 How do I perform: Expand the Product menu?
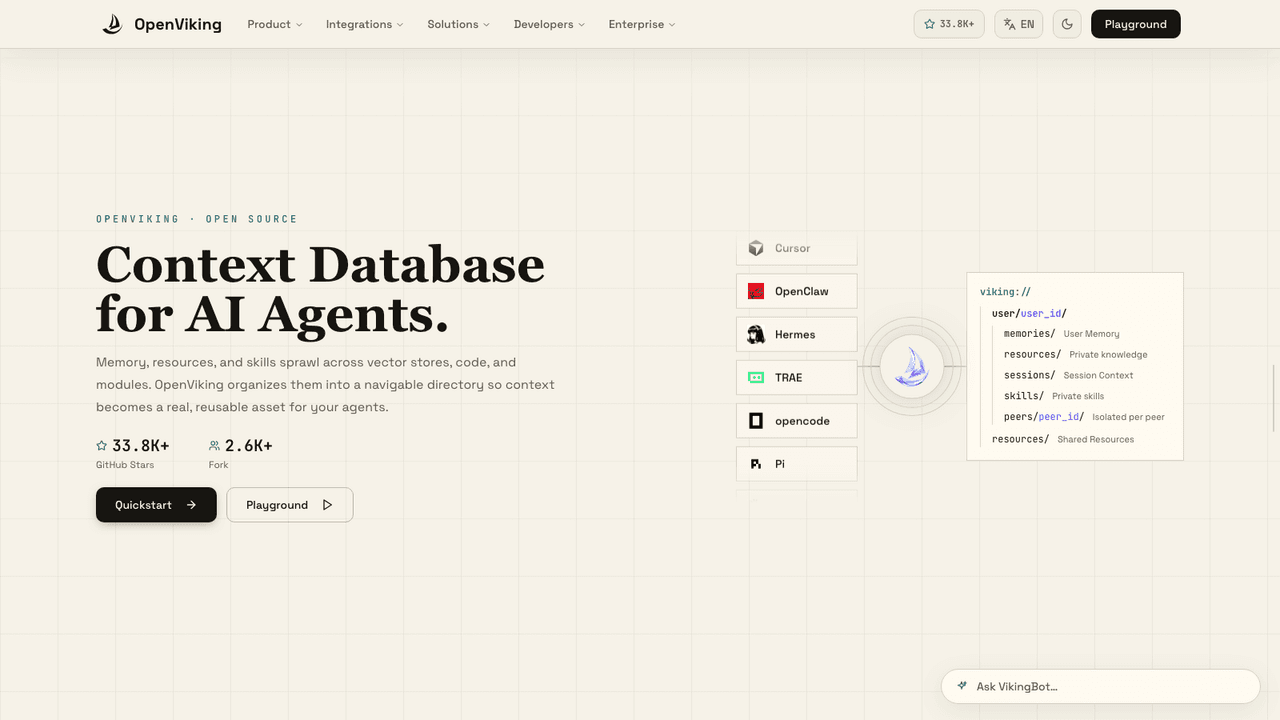click(275, 24)
